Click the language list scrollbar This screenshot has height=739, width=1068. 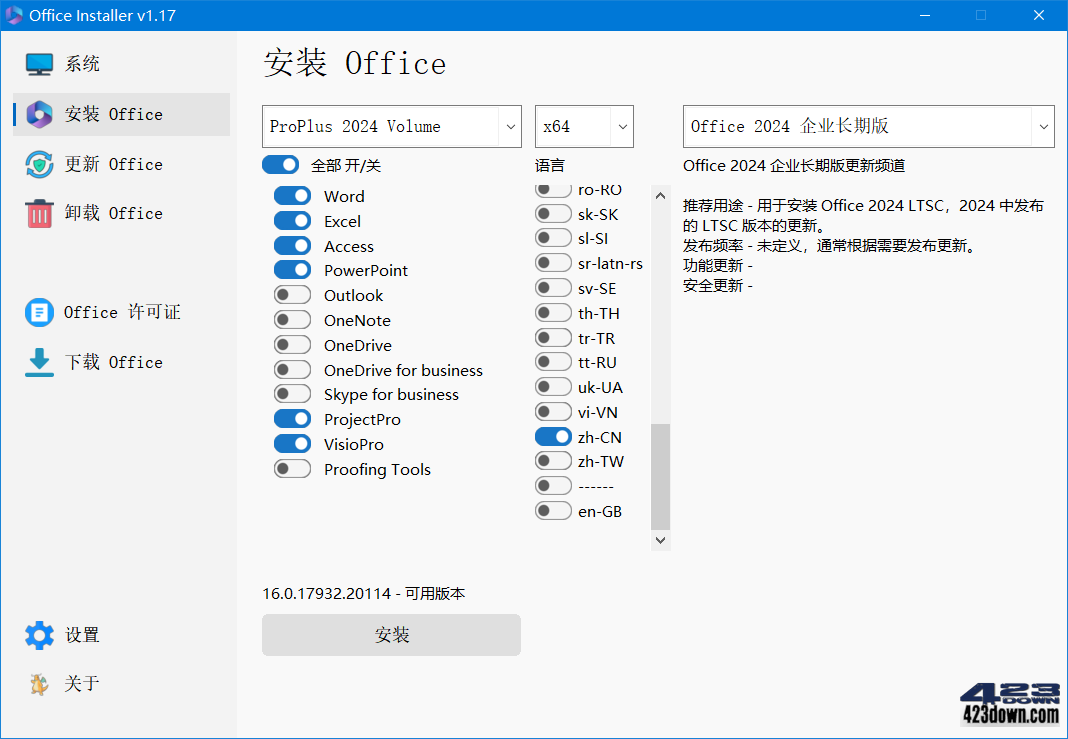pyautogui.click(x=660, y=470)
